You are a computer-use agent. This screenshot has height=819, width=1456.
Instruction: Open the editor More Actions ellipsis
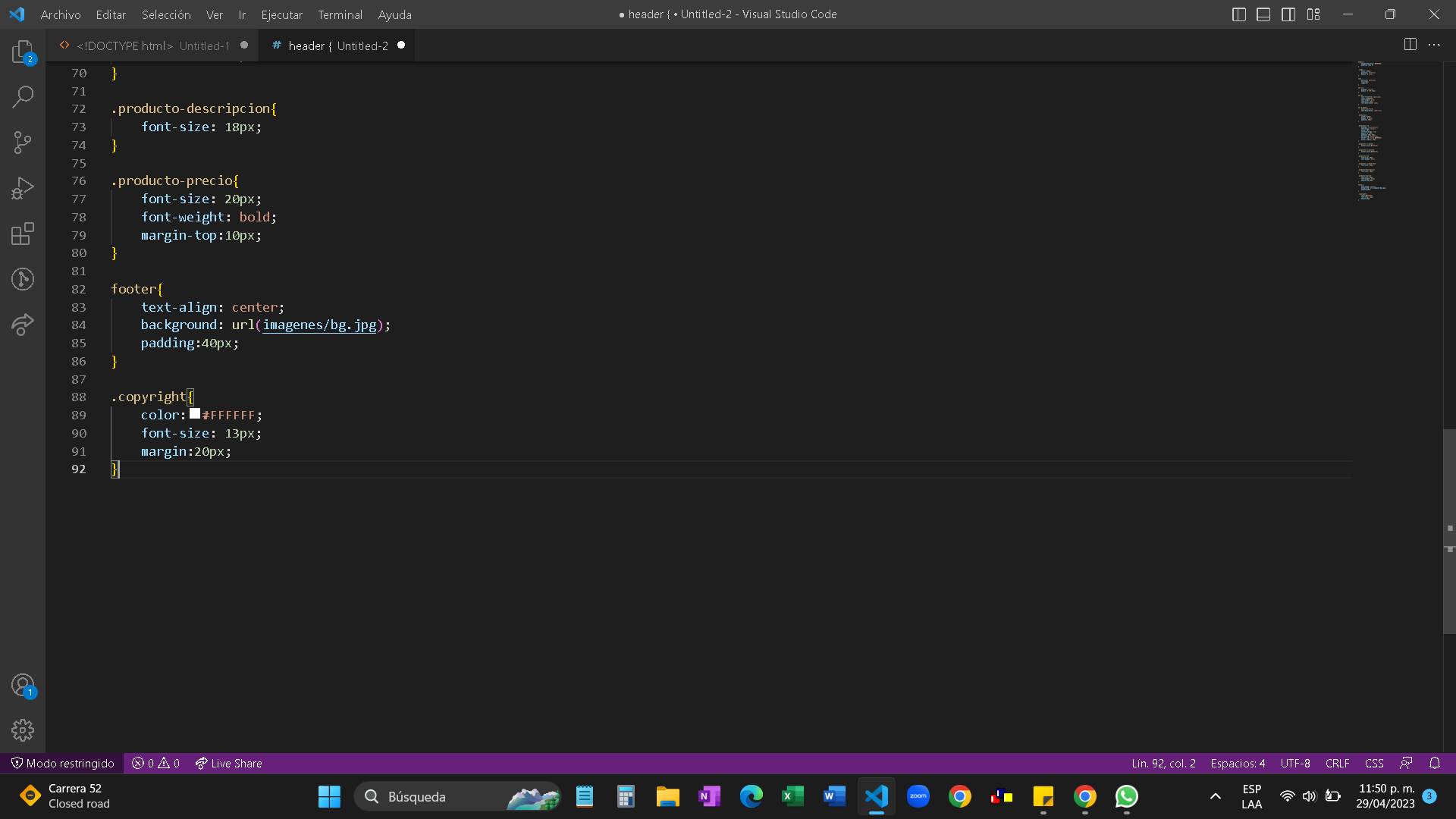(1434, 45)
